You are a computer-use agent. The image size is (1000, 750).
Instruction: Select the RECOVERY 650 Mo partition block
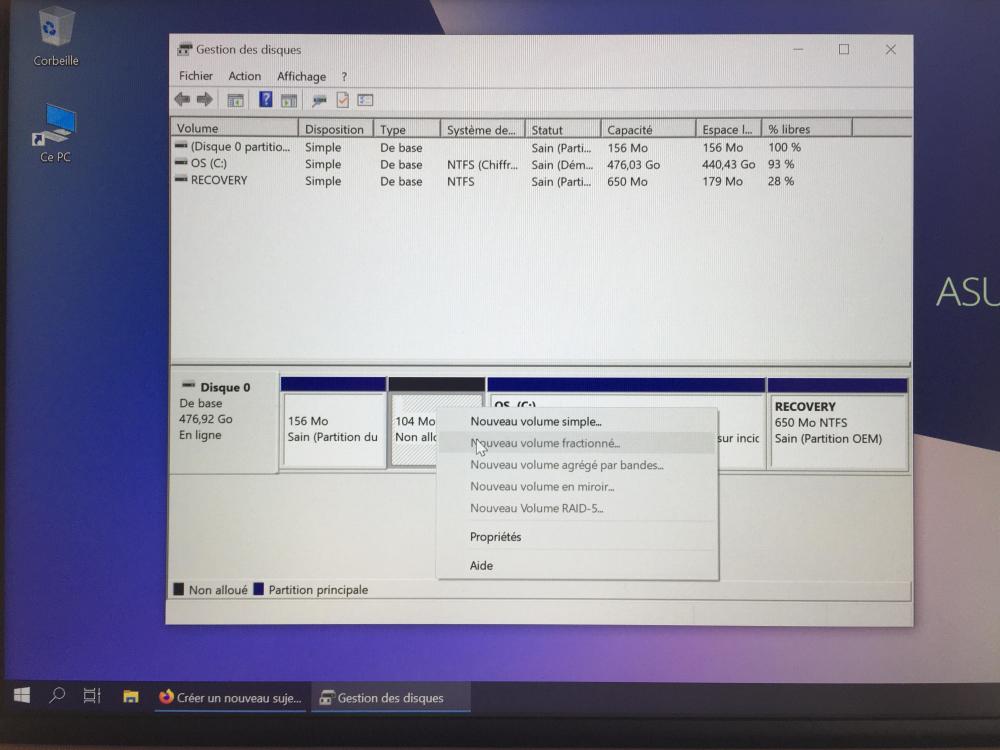coord(837,430)
